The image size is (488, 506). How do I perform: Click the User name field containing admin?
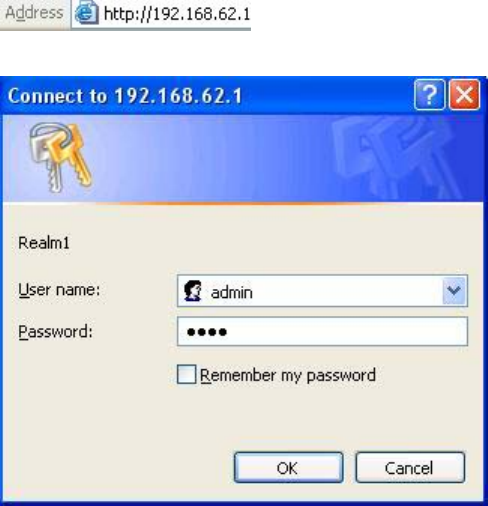coord(322,291)
